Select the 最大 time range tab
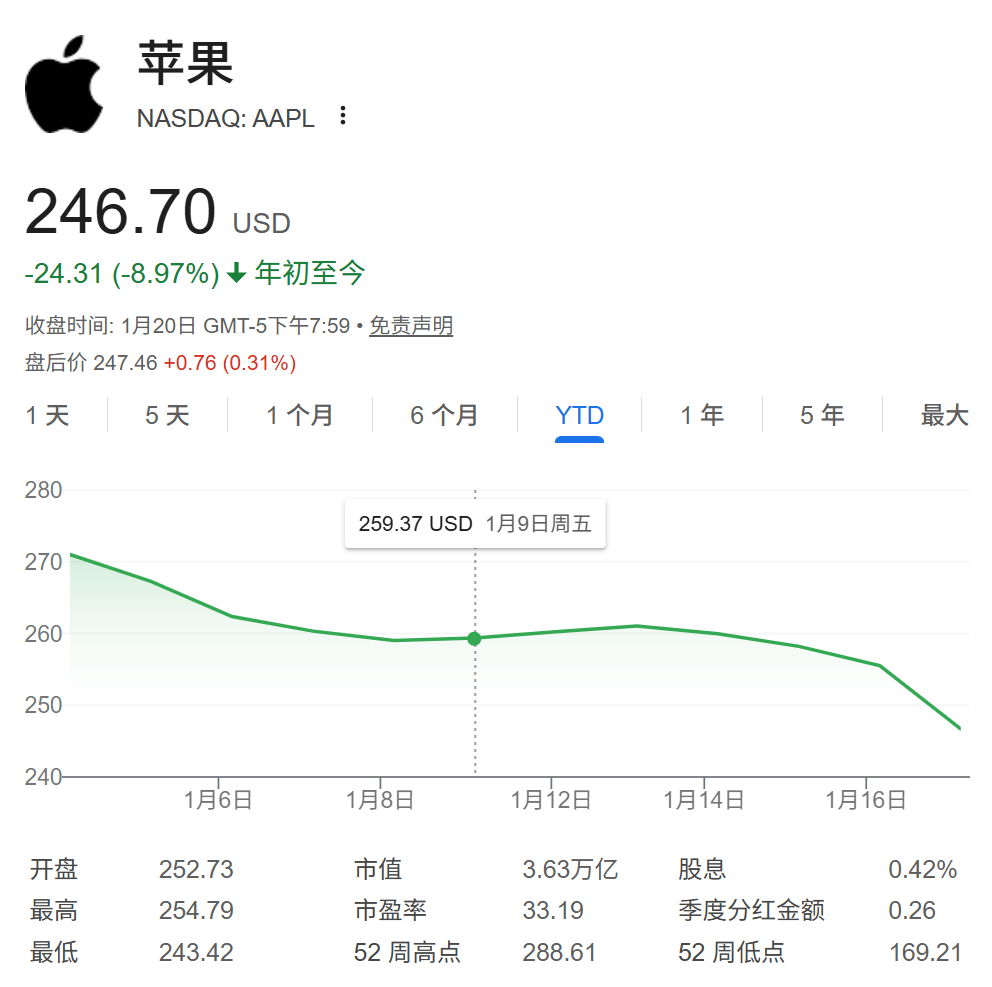992x987 pixels. [x=944, y=415]
